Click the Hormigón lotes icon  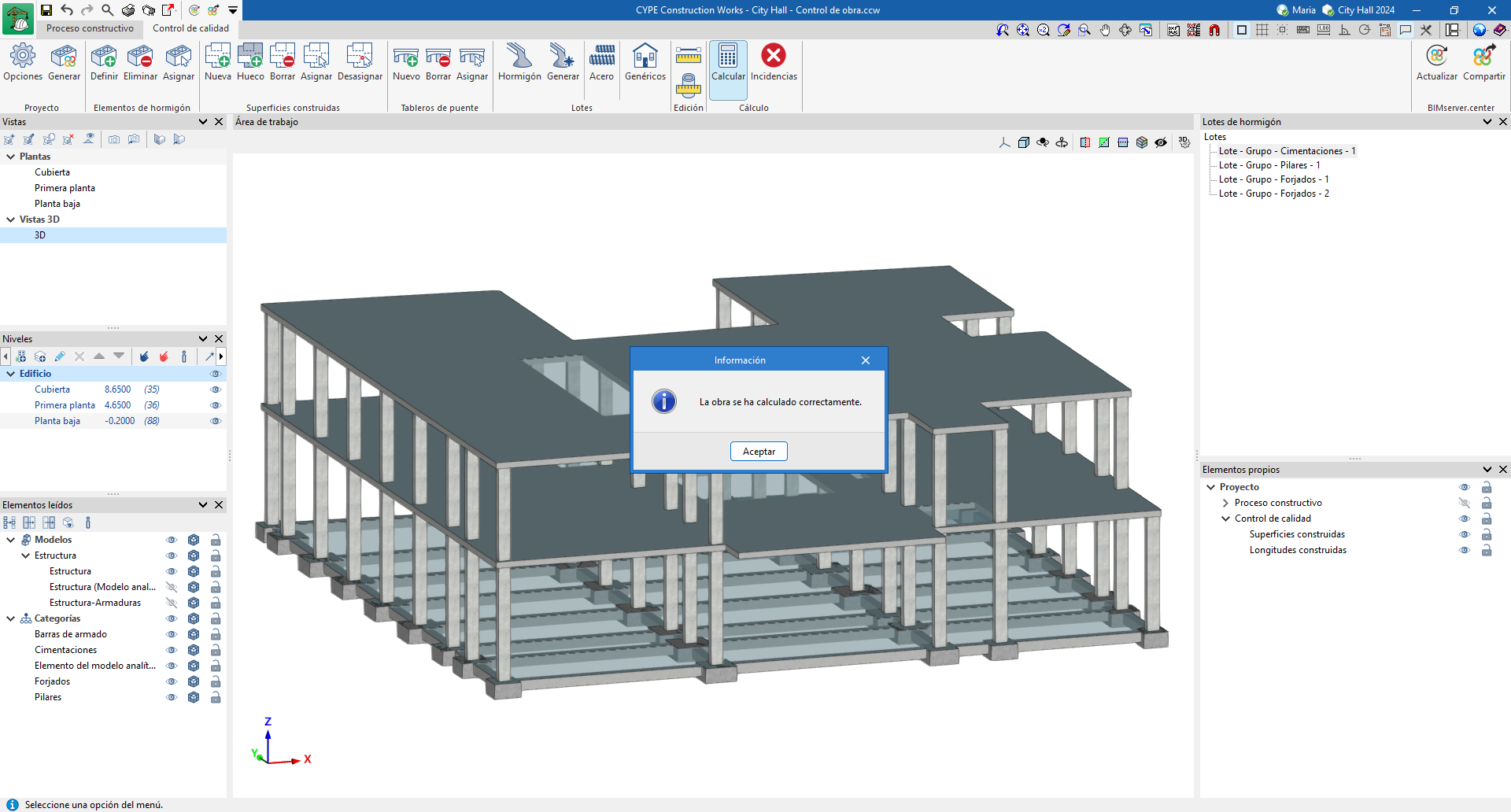pos(519,57)
